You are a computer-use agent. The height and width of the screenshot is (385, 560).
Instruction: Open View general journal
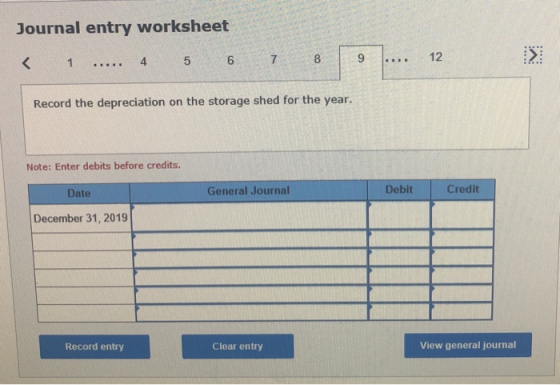pos(468,345)
